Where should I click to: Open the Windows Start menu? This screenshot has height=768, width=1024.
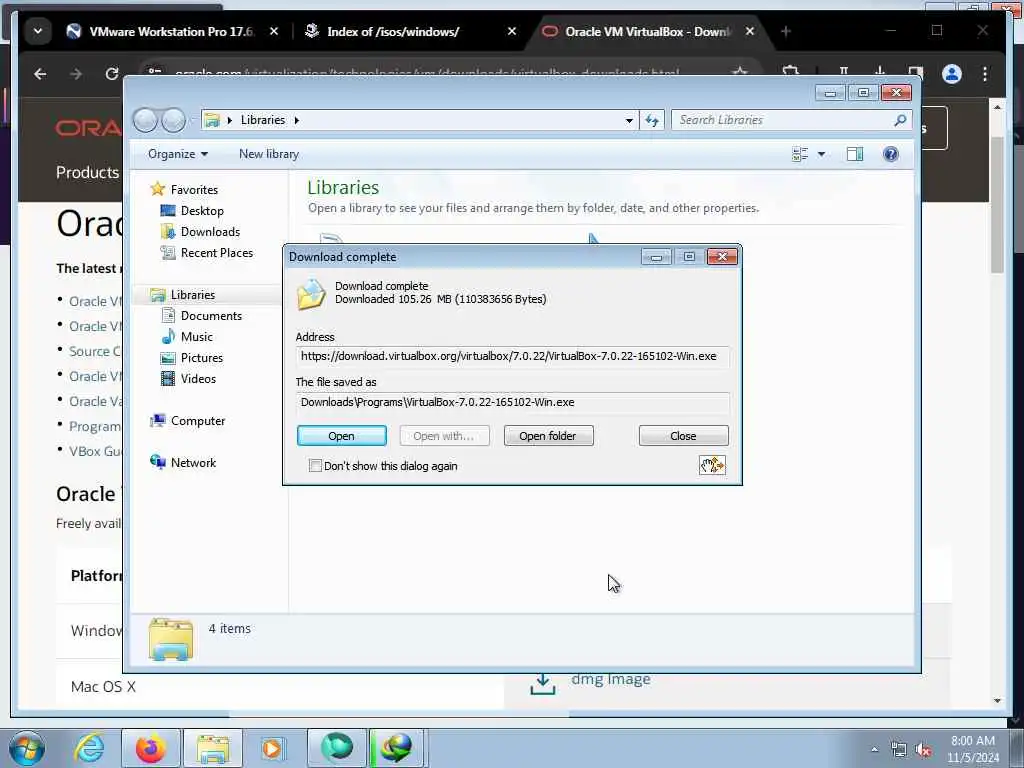tap(27, 748)
